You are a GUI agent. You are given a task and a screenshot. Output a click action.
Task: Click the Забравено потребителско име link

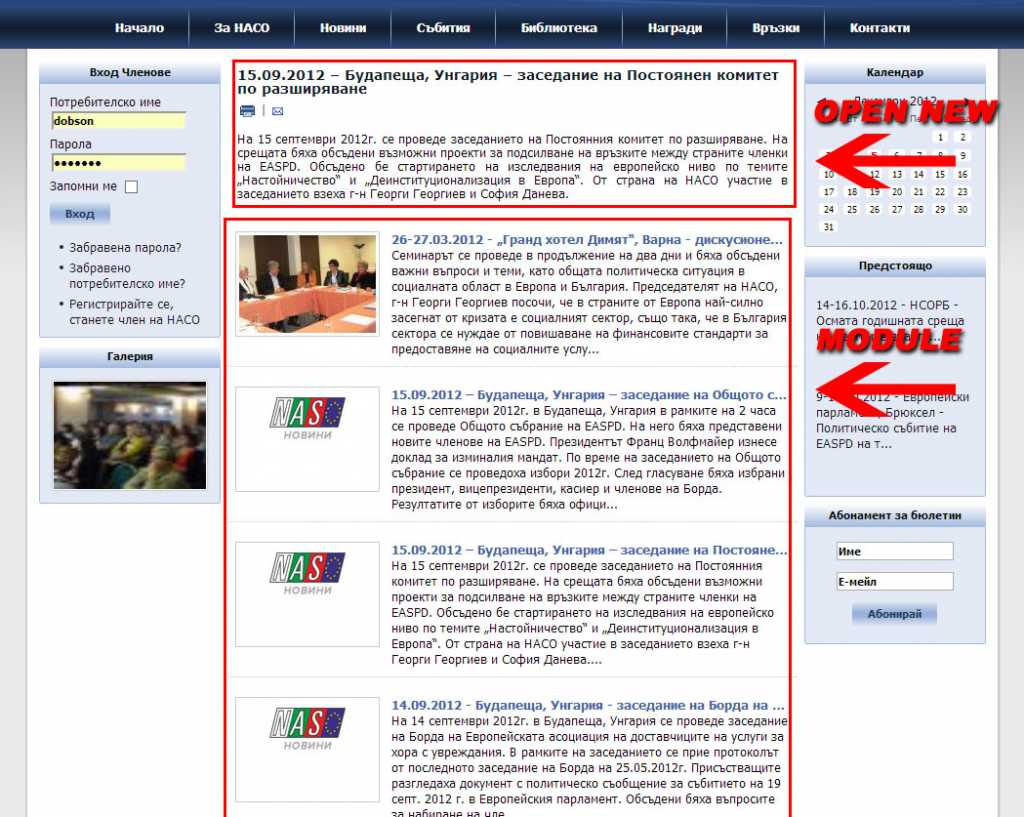pos(126,276)
